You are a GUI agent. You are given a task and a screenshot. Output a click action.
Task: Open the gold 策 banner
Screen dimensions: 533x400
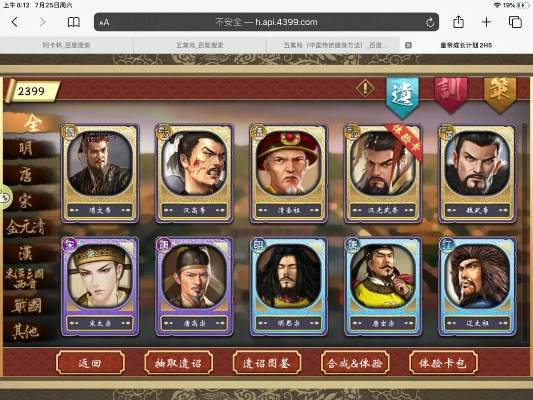(x=499, y=93)
